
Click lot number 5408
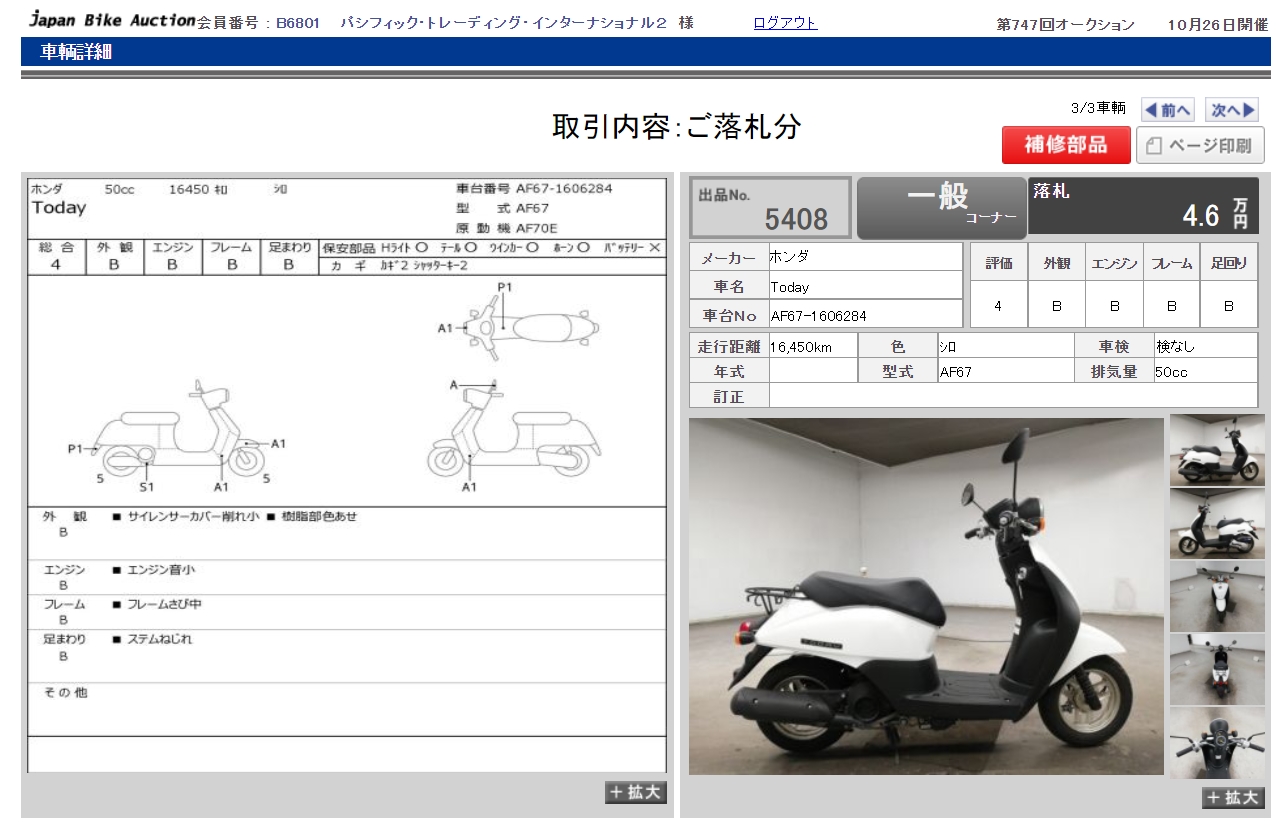tap(796, 219)
